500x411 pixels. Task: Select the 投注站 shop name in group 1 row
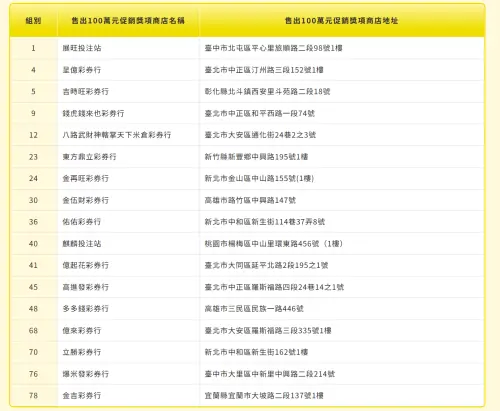pos(82,48)
